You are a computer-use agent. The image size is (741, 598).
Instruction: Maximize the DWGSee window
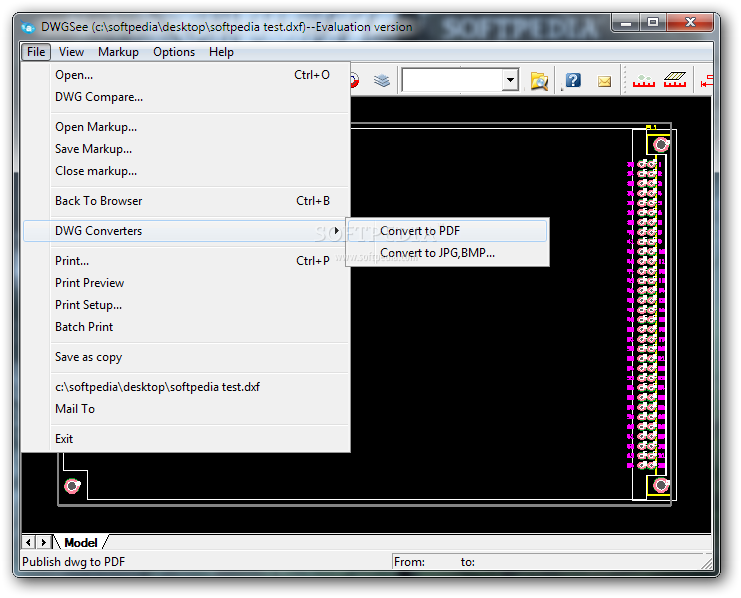coord(653,22)
